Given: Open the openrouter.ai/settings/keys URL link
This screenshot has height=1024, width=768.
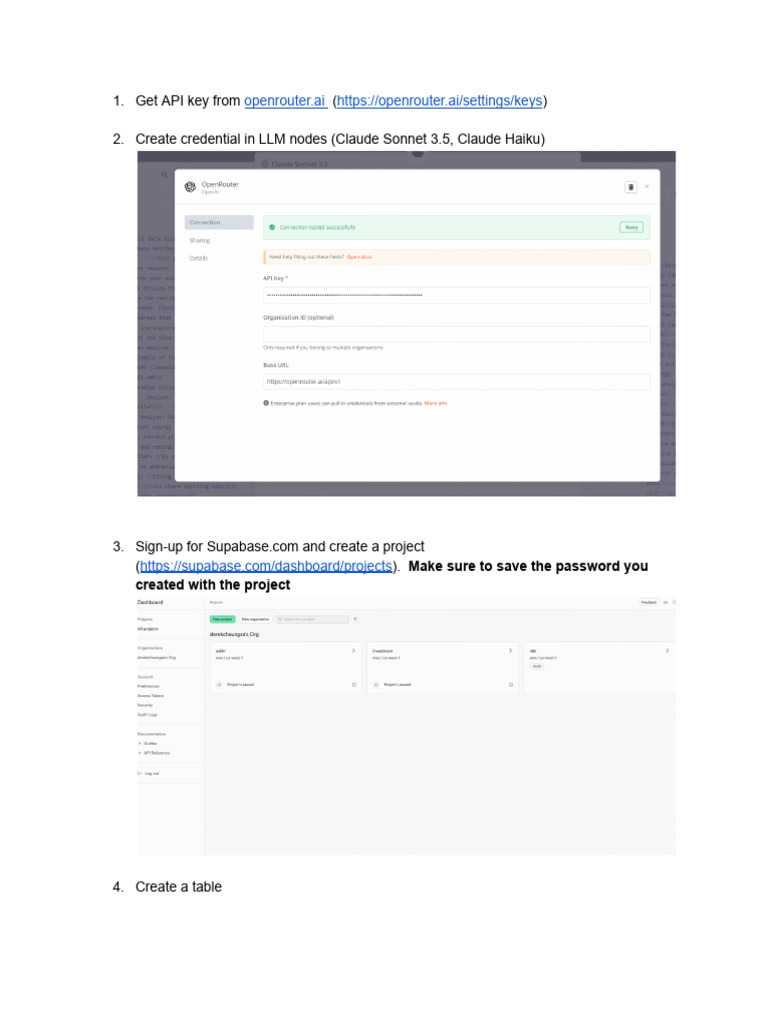Looking at the screenshot, I should pos(440,101).
